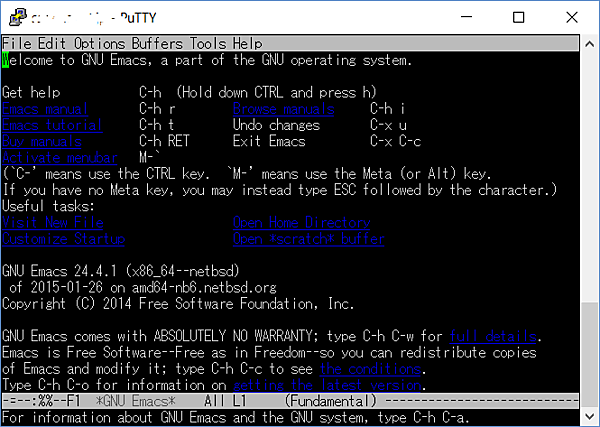Click the 'Useful tasks:' heading
Image resolution: width=600 pixels, height=427 pixels.
tap(48, 206)
